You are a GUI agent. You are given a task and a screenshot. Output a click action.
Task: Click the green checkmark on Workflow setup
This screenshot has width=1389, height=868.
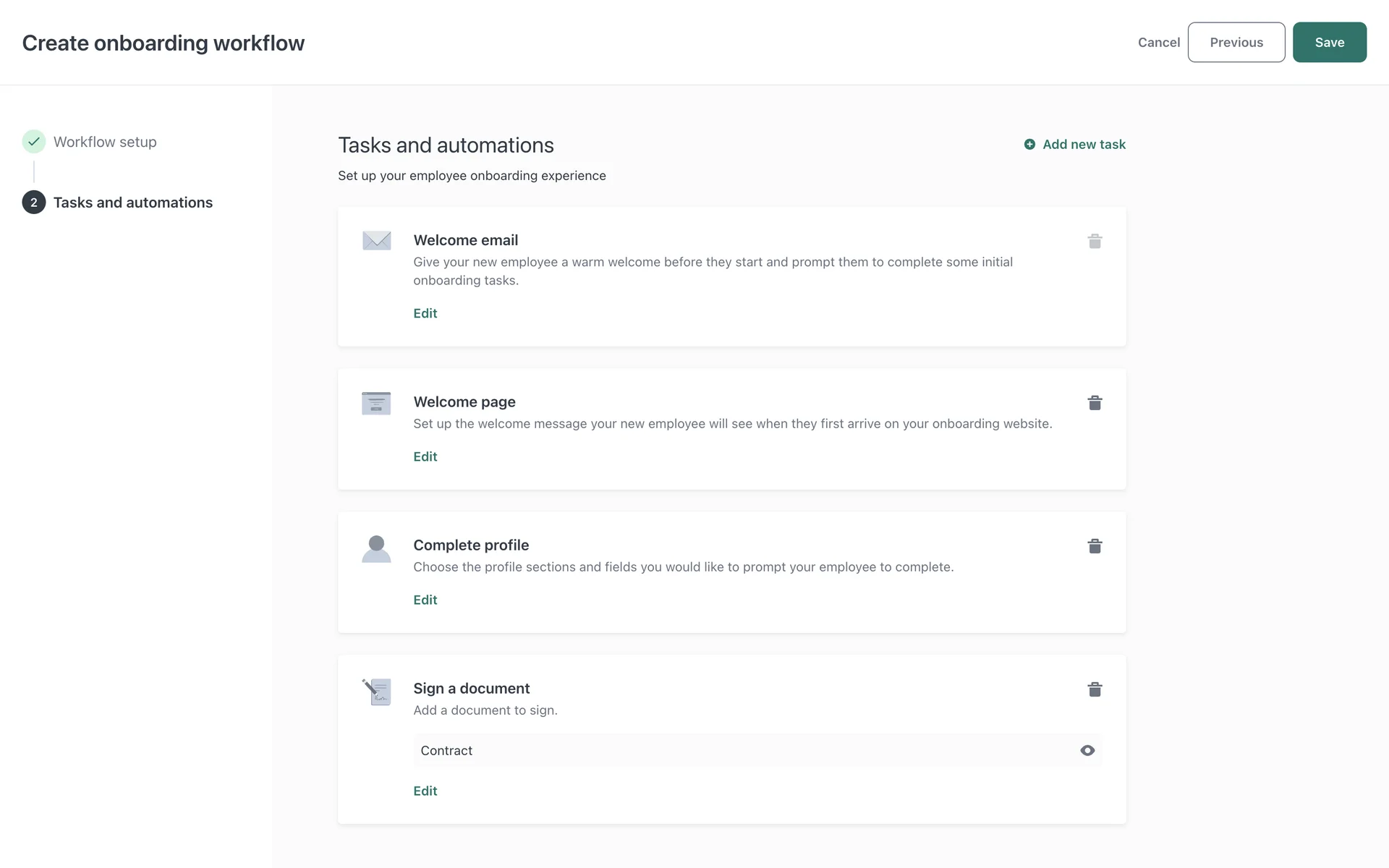click(x=34, y=142)
